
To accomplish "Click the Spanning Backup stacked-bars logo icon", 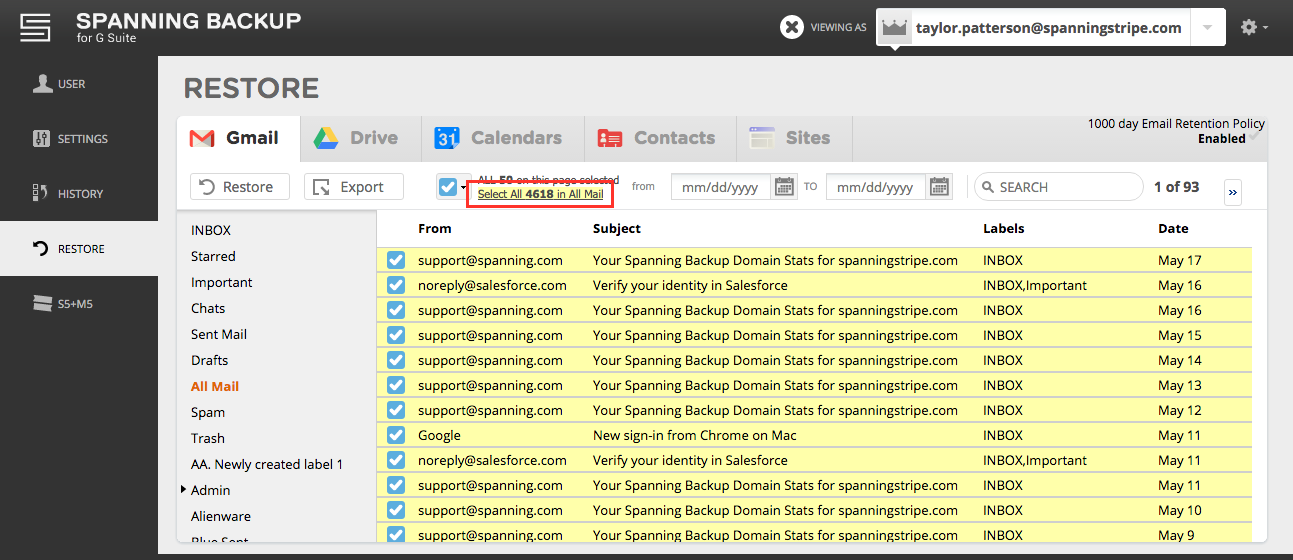I will (35, 28).
